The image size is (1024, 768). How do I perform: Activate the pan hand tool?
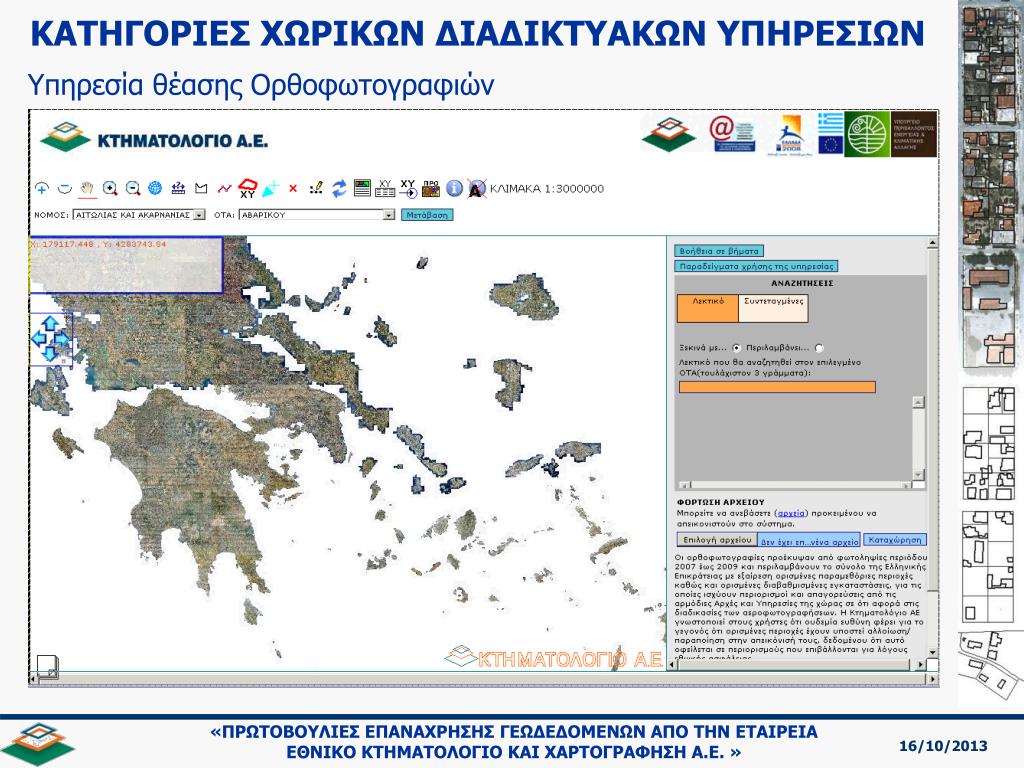click(x=88, y=189)
